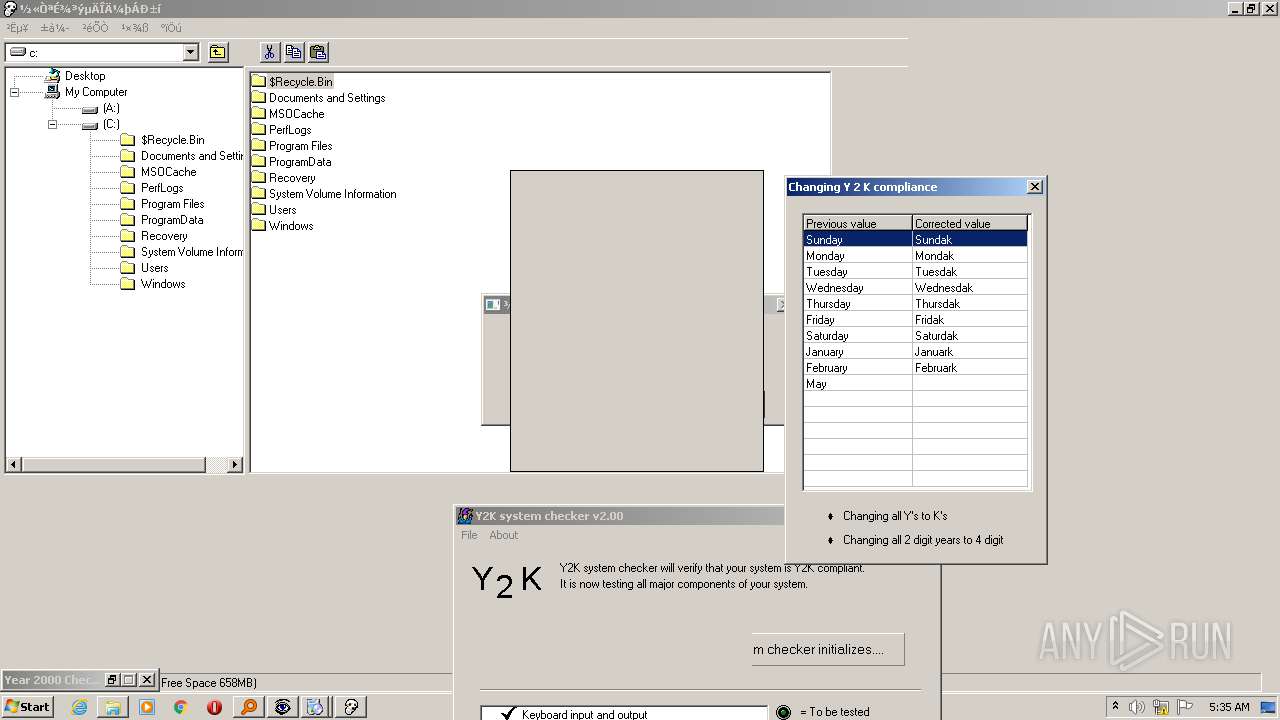Click the To be tested indicator light
The height and width of the screenshot is (720, 1280).
tap(783, 712)
